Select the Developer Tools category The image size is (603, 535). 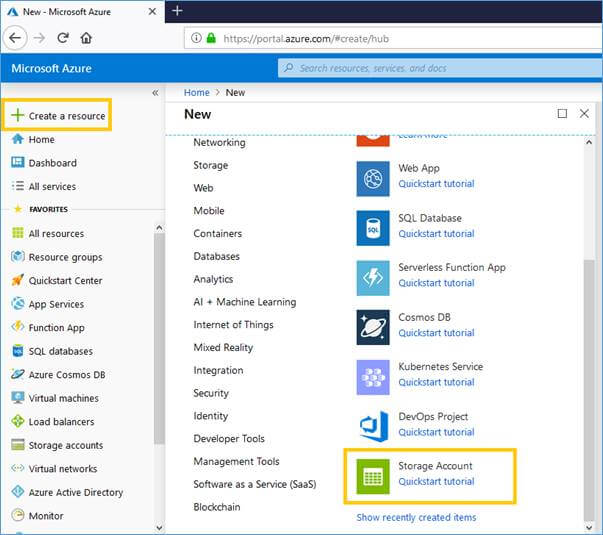(x=229, y=438)
